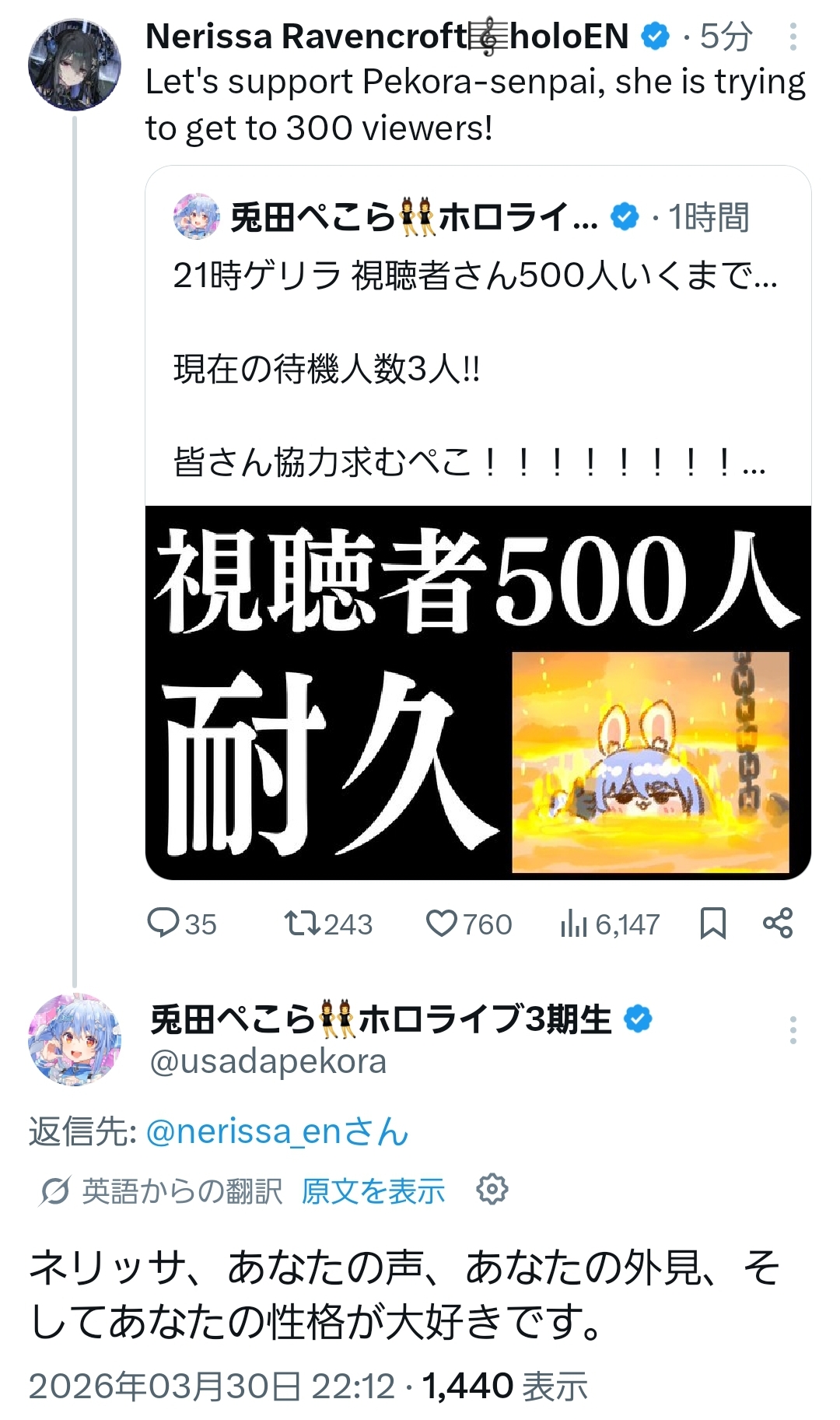Open the reply icon showing 35 comments

(x=163, y=924)
